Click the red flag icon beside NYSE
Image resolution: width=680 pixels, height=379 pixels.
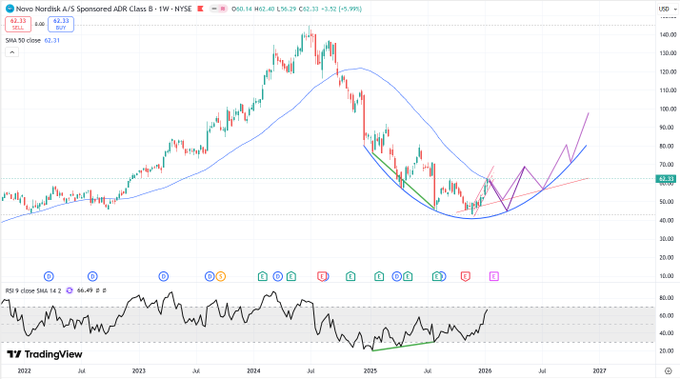pyautogui.click(x=200, y=9)
